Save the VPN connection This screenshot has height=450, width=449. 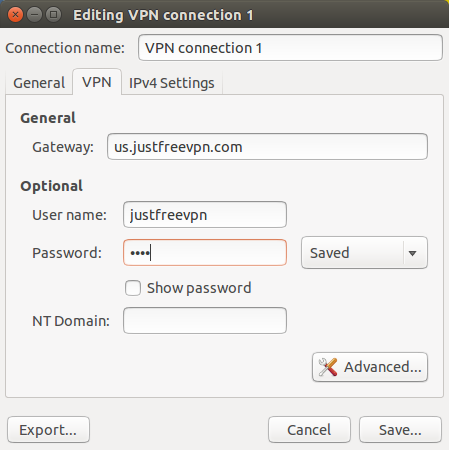pos(400,430)
